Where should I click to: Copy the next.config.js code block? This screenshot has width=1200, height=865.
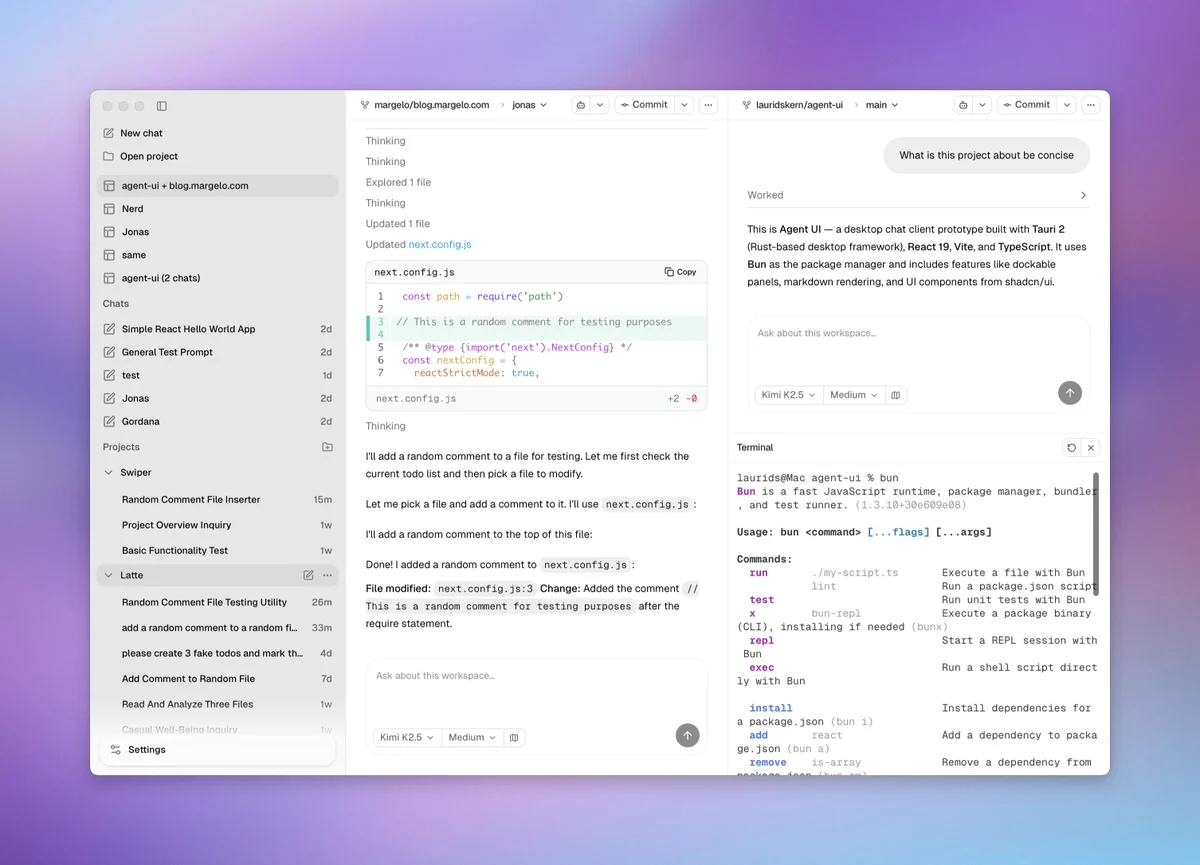tap(680, 272)
